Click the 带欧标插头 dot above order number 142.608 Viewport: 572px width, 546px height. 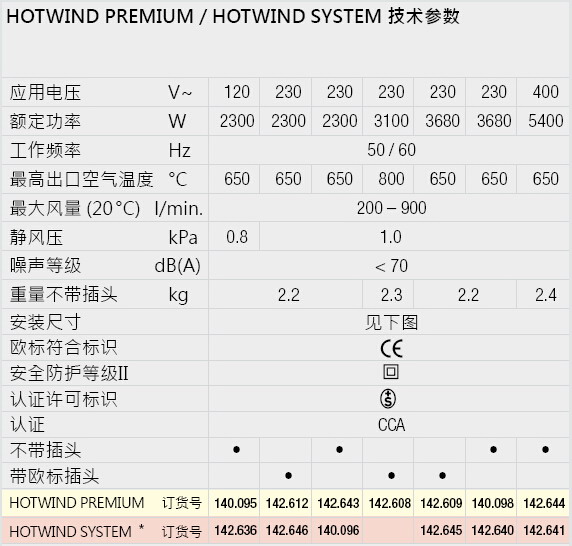click(391, 476)
